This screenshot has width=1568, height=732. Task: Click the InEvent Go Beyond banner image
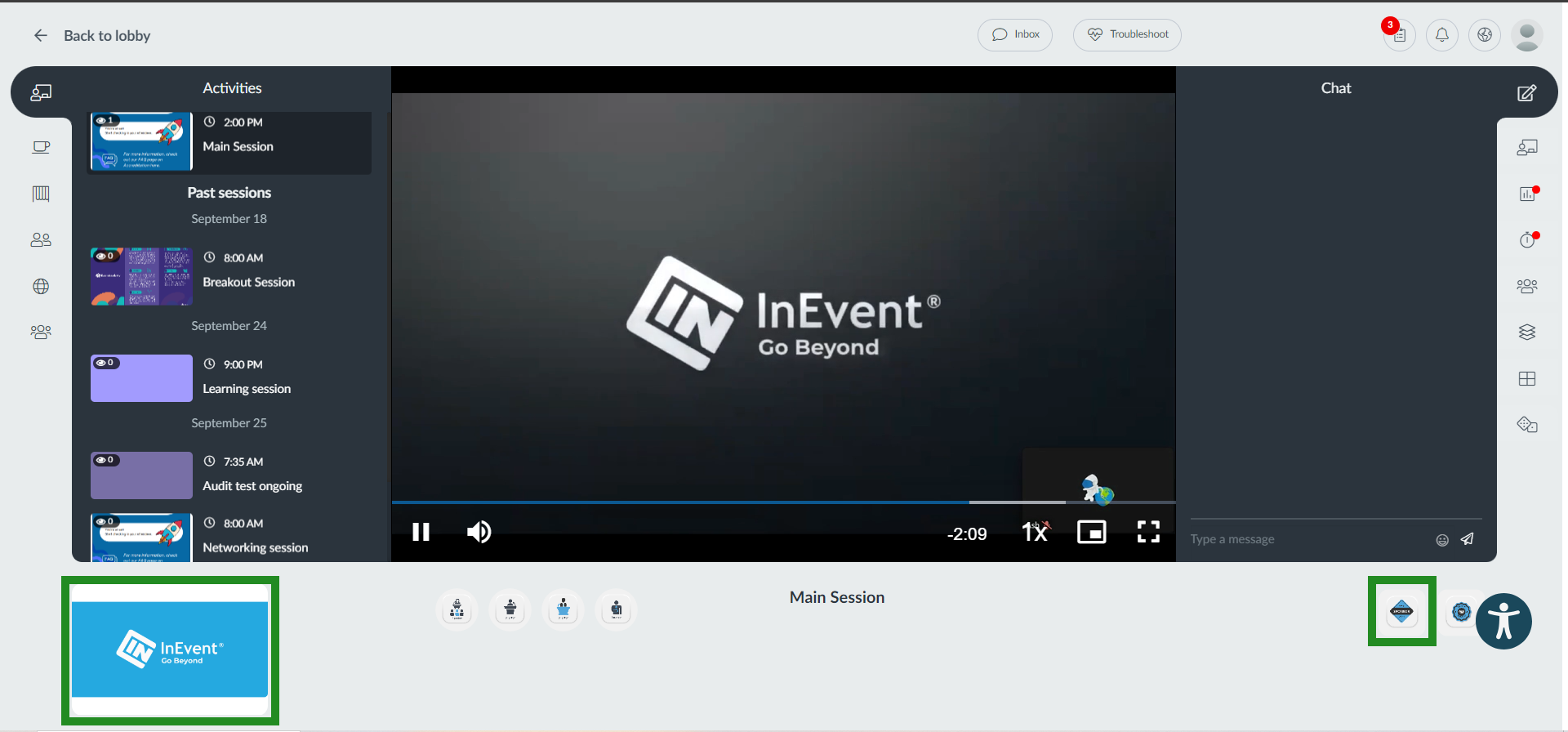tap(170, 649)
